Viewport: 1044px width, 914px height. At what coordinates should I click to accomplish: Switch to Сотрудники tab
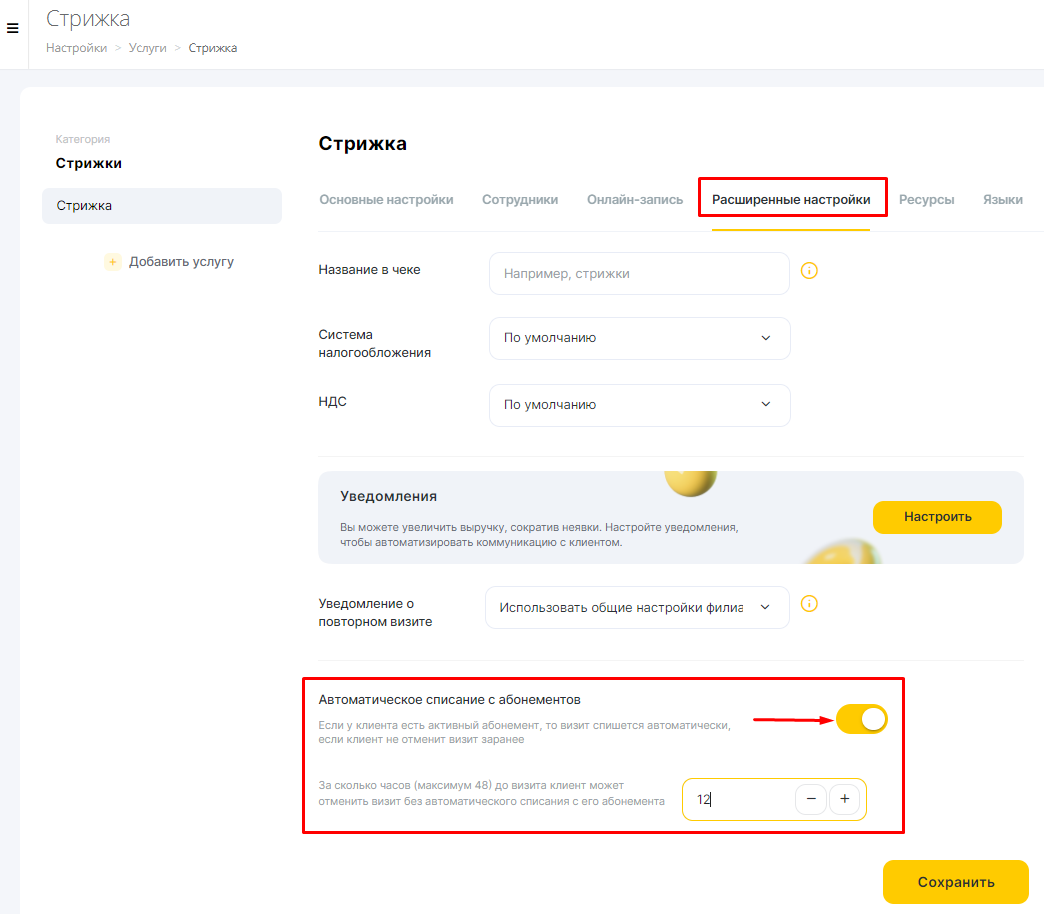(x=520, y=200)
